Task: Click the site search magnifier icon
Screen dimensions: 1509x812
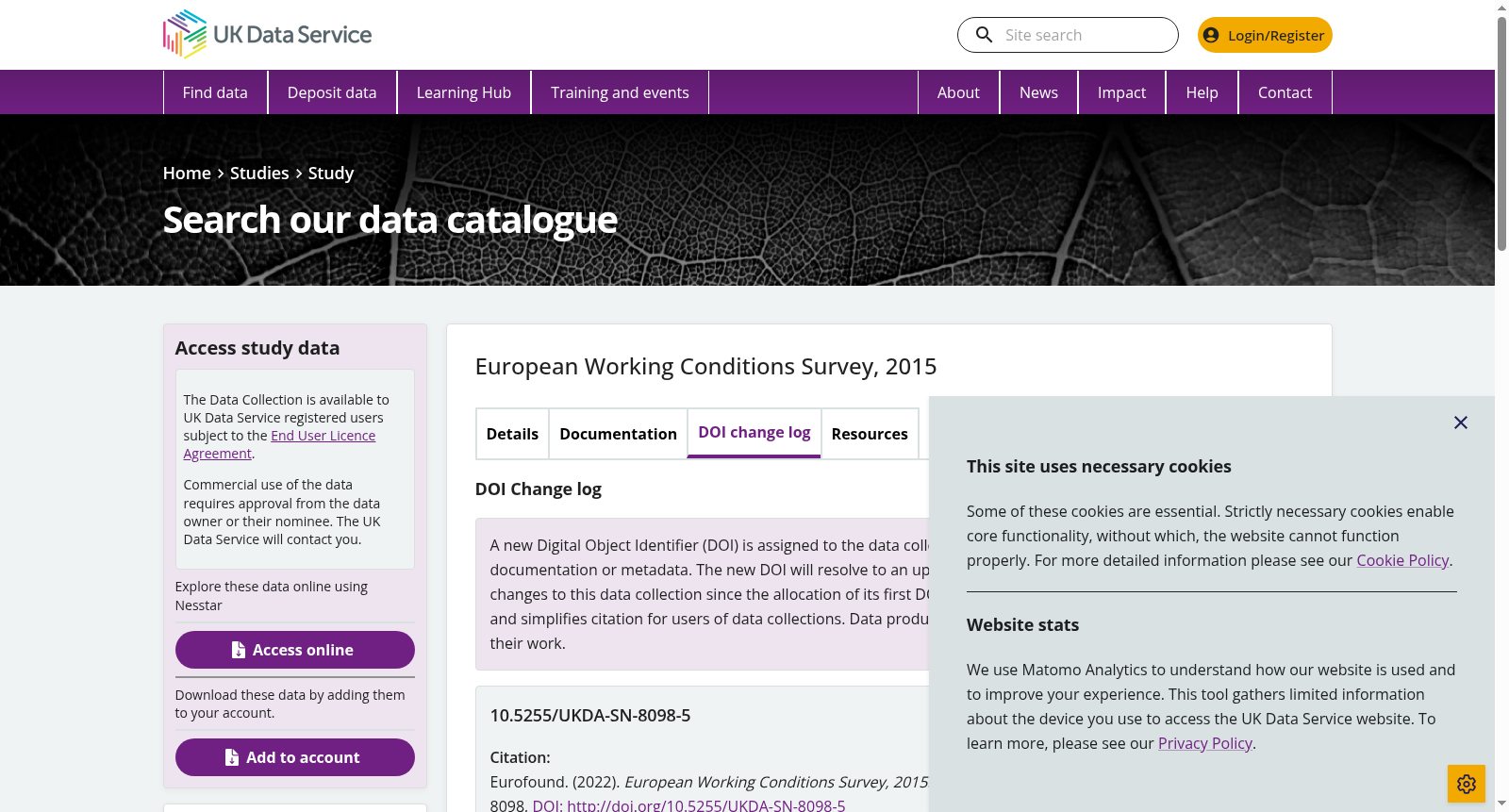Action: (984, 35)
